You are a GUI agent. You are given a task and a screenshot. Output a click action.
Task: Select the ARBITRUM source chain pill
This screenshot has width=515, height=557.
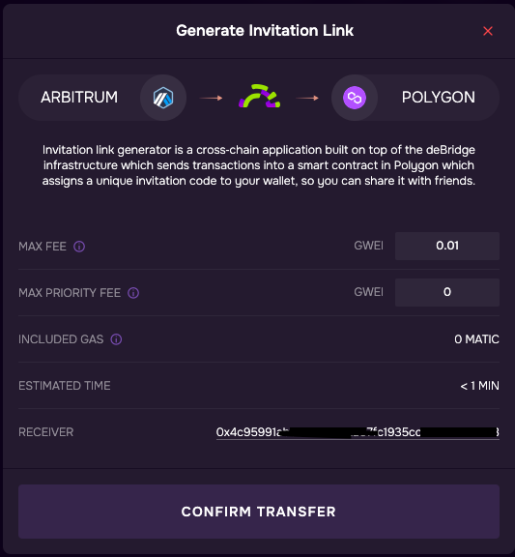coord(102,98)
